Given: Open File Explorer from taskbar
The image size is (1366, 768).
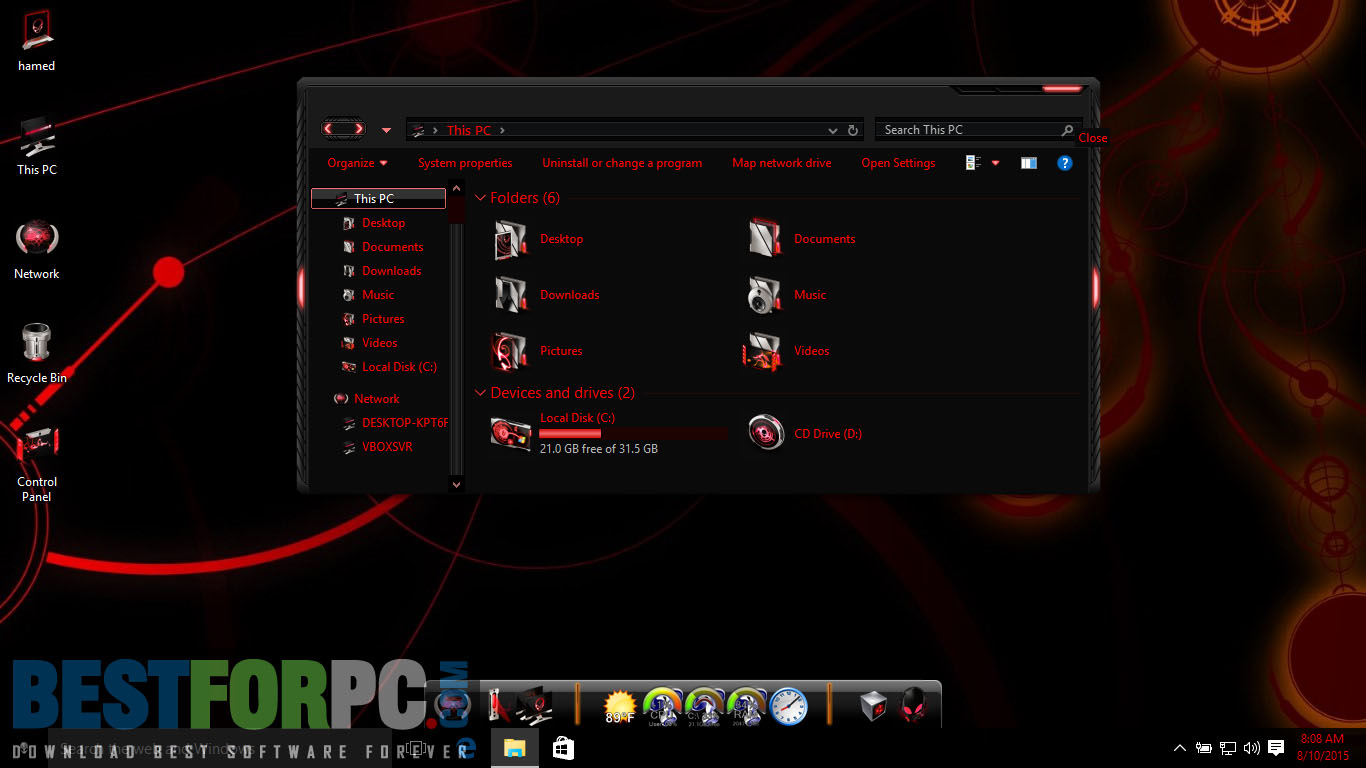Looking at the screenshot, I should (x=514, y=748).
